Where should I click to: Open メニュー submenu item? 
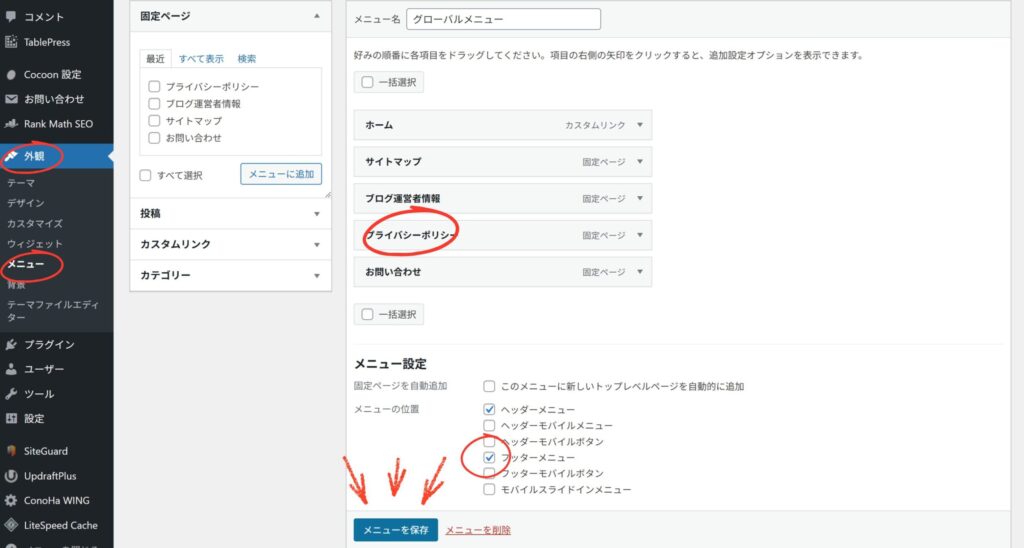pos(25,264)
